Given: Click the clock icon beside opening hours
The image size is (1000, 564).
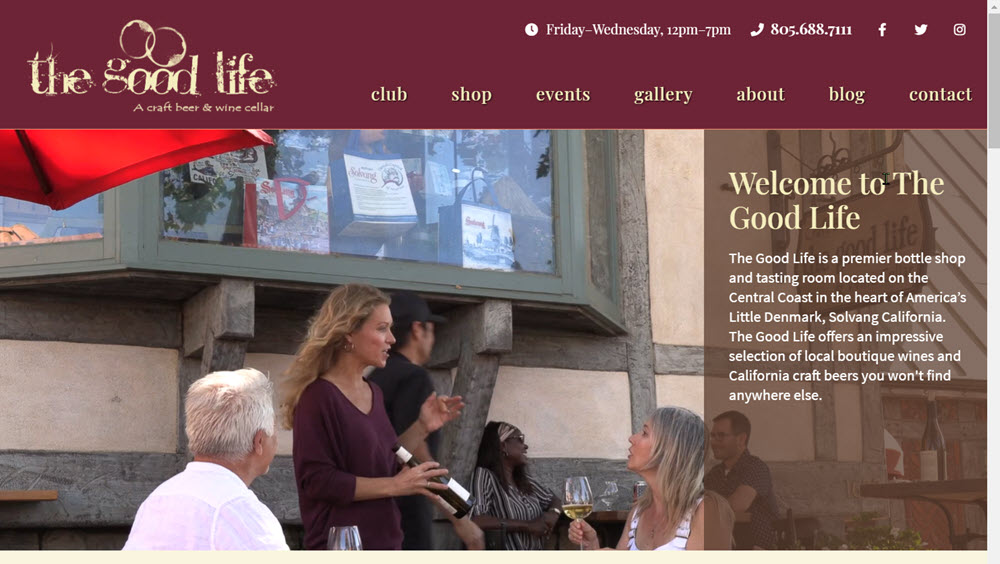Looking at the screenshot, I should (x=531, y=29).
